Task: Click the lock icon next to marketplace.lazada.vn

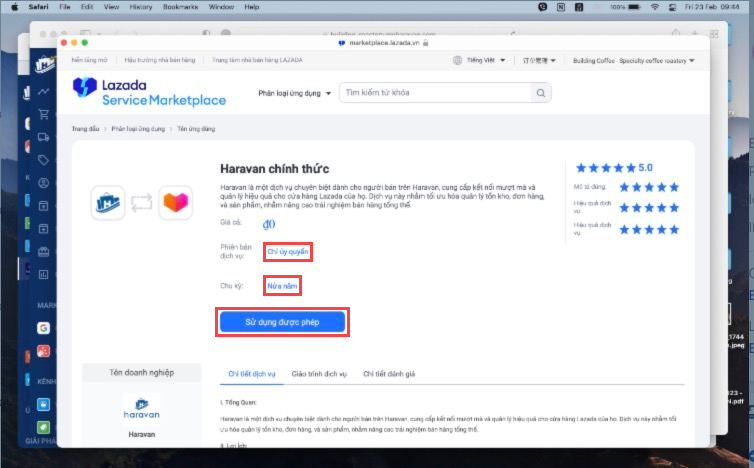Action: 426,43
